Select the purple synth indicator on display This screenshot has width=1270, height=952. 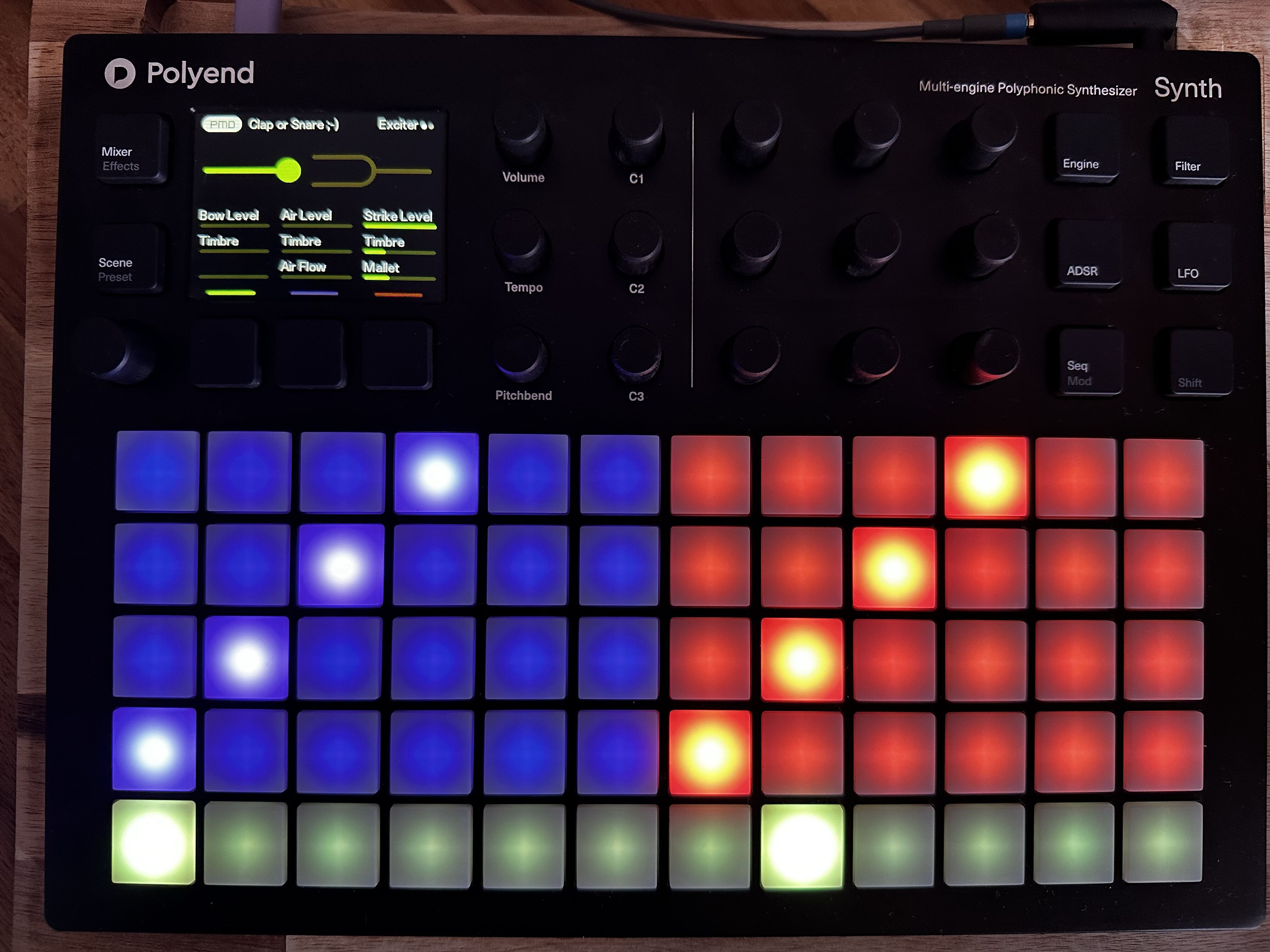click(x=314, y=293)
